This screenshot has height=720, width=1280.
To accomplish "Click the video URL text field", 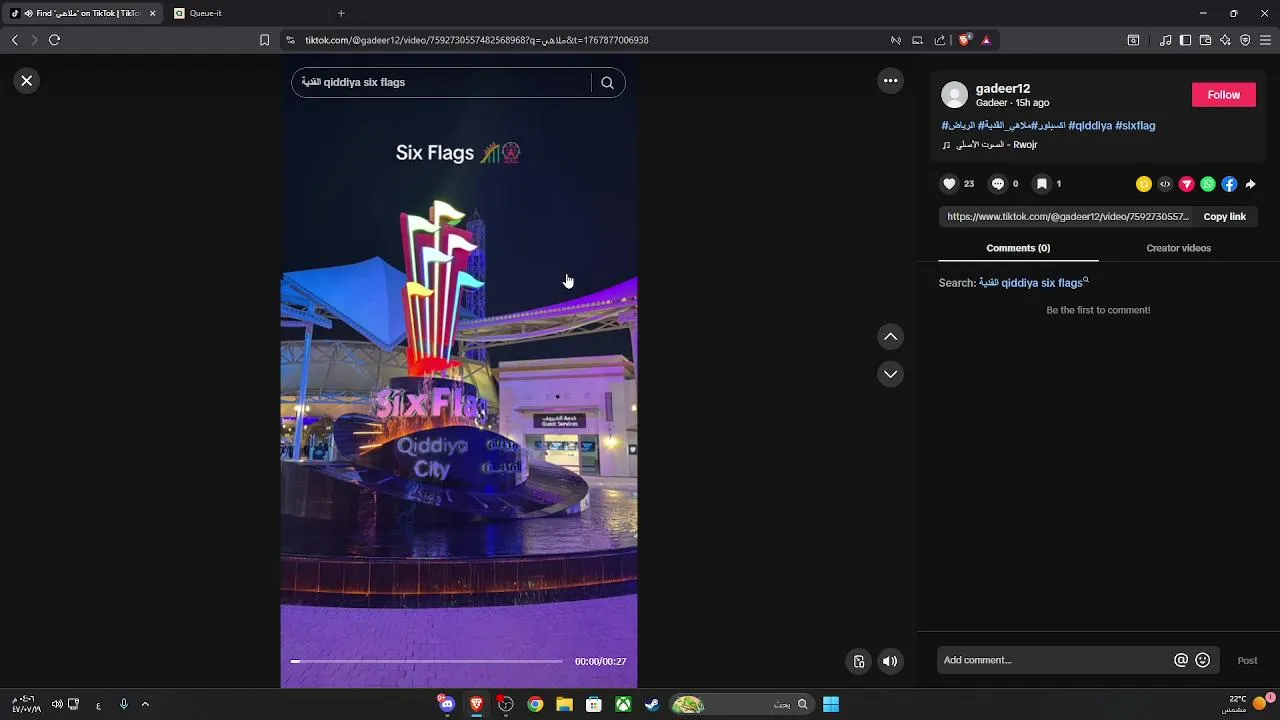I will tap(1068, 217).
